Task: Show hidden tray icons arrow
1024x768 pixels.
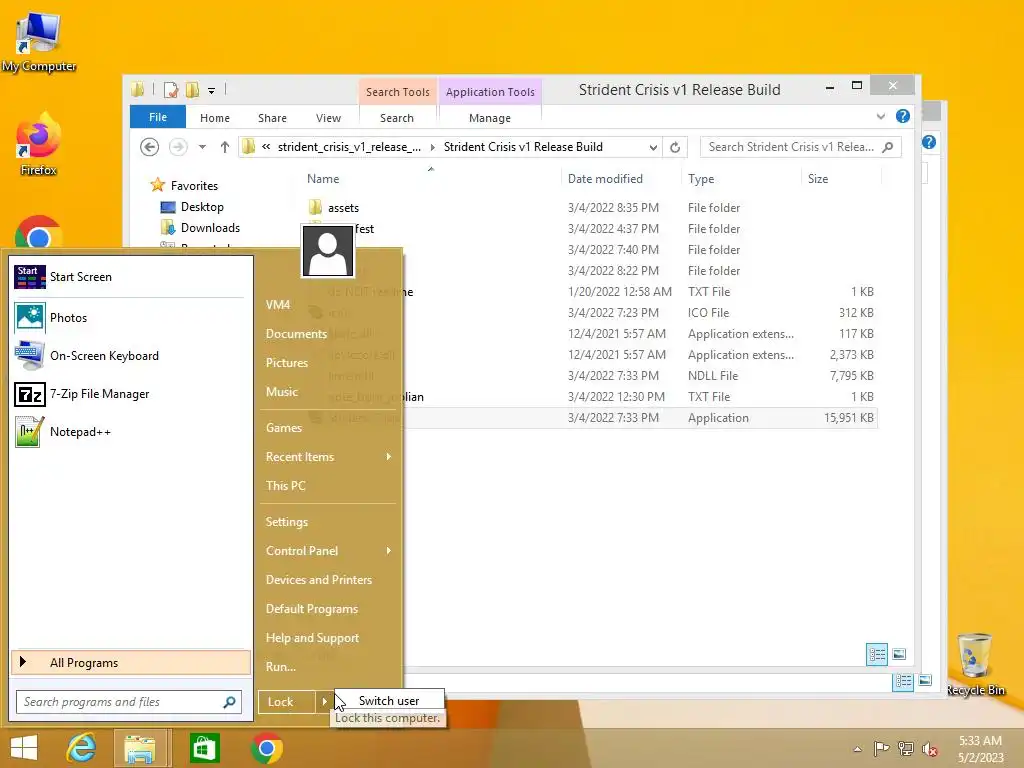Action: 857,749
